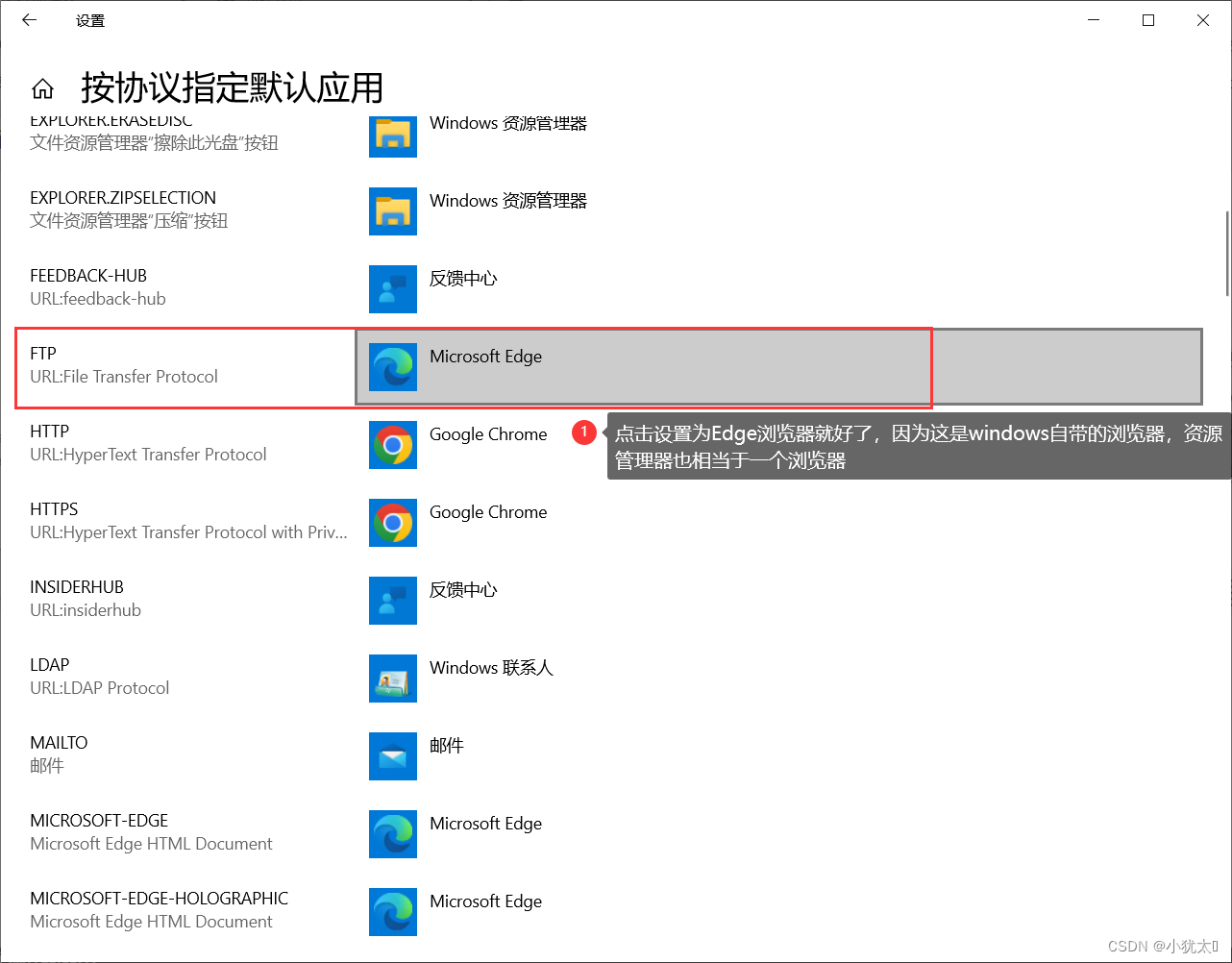This screenshot has height=963, width=1232.
Task: Select the Windows 联系人 icon for LDAP
Action: pyautogui.click(x=393, y=679)
